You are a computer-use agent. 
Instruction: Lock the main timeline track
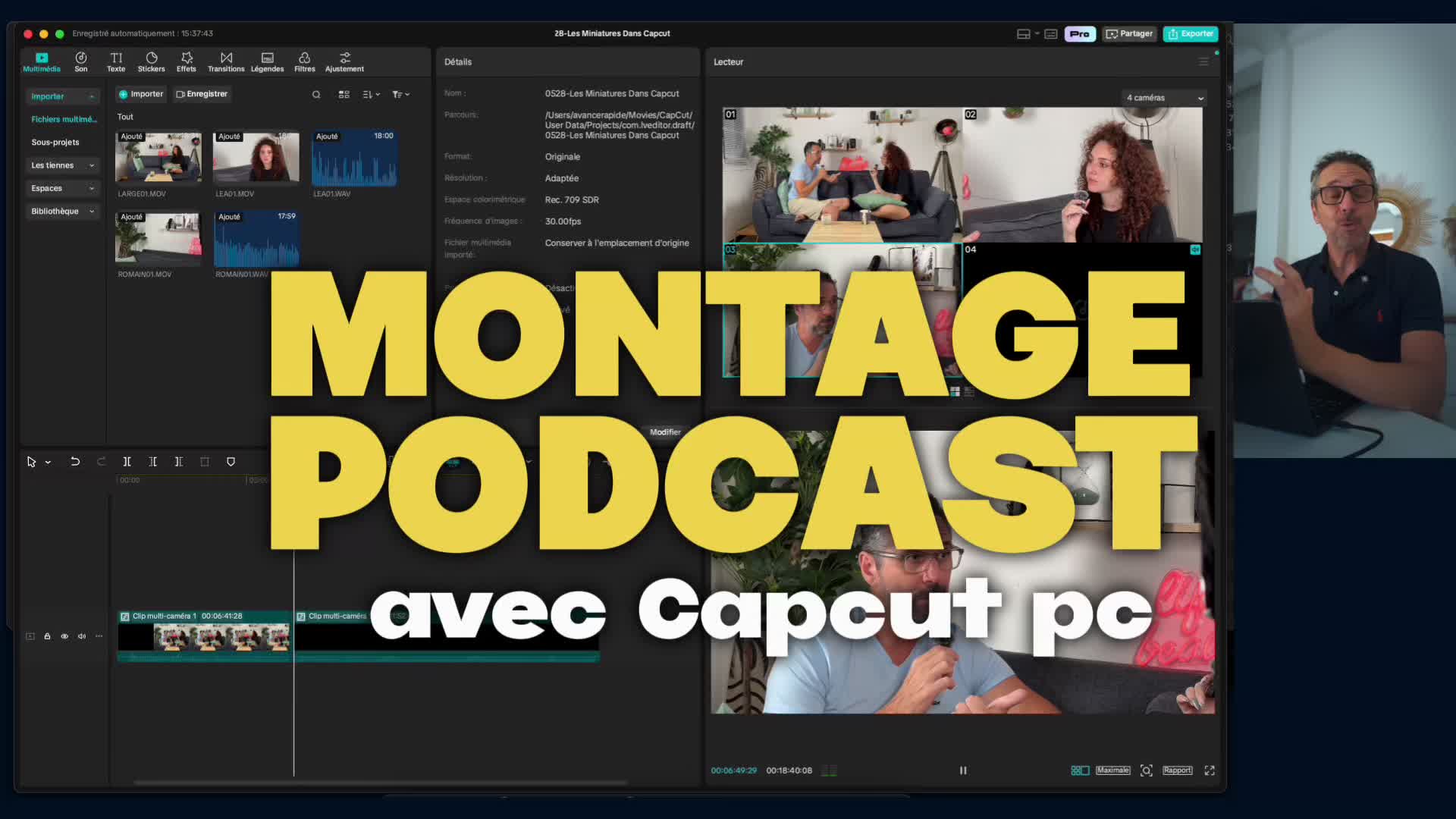[x=47, y=636]
